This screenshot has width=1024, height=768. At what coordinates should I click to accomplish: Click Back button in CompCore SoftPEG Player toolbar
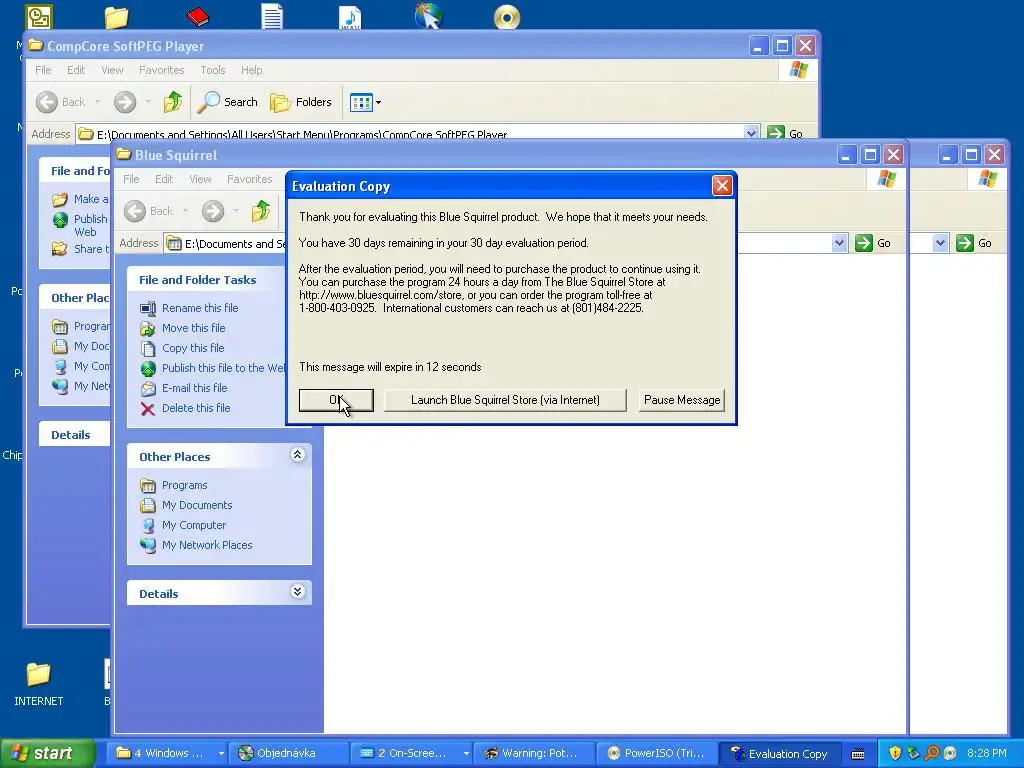click(61, 102)
